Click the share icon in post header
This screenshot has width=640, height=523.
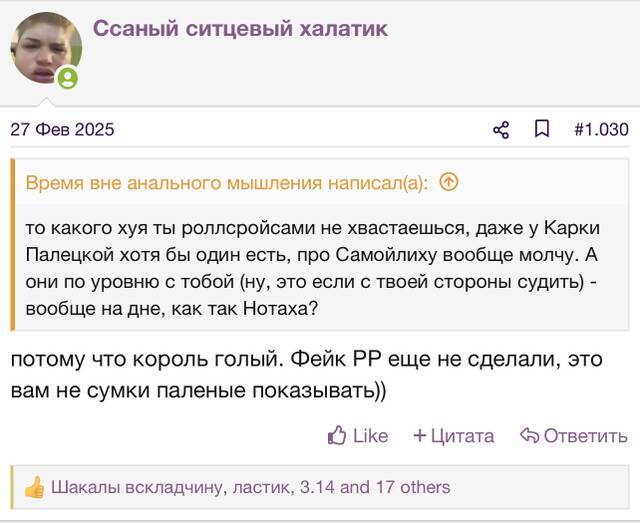pos(501,130)
